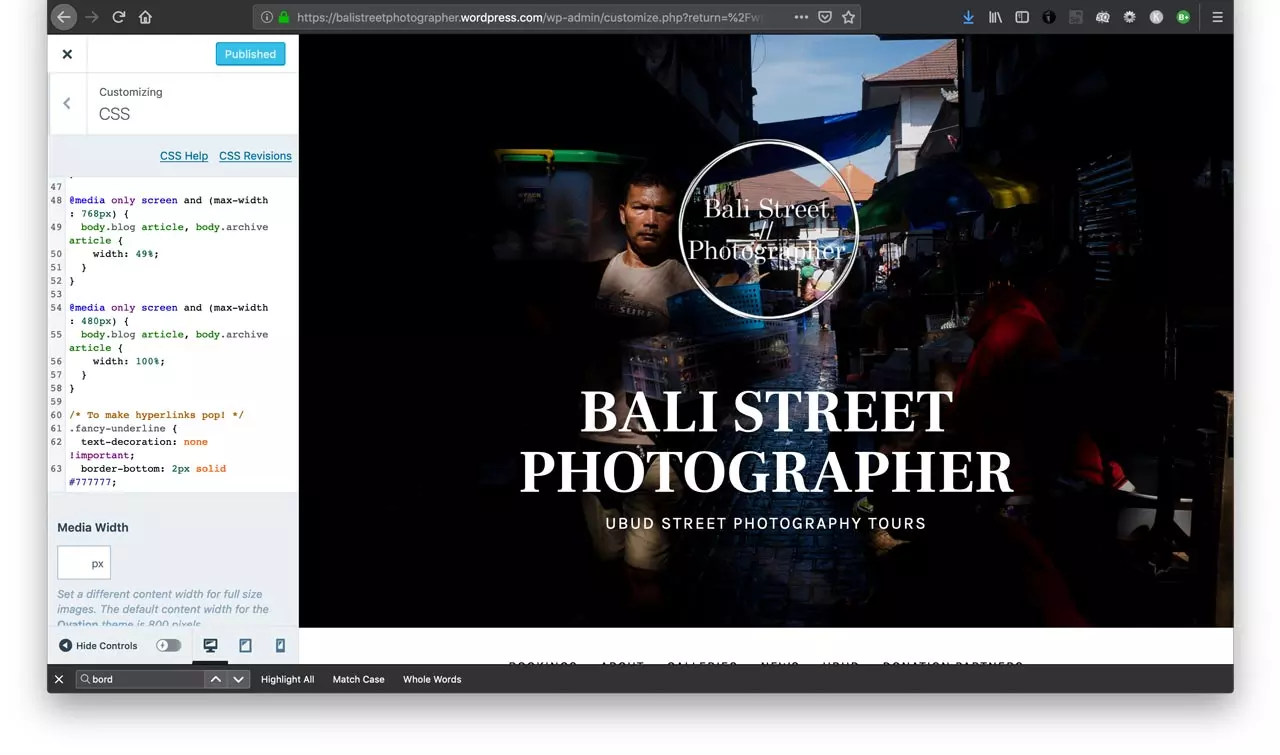The image size is (1280, 755).
Task: Go back with Firefox's back arrow
Action: [x=63, y=17]
